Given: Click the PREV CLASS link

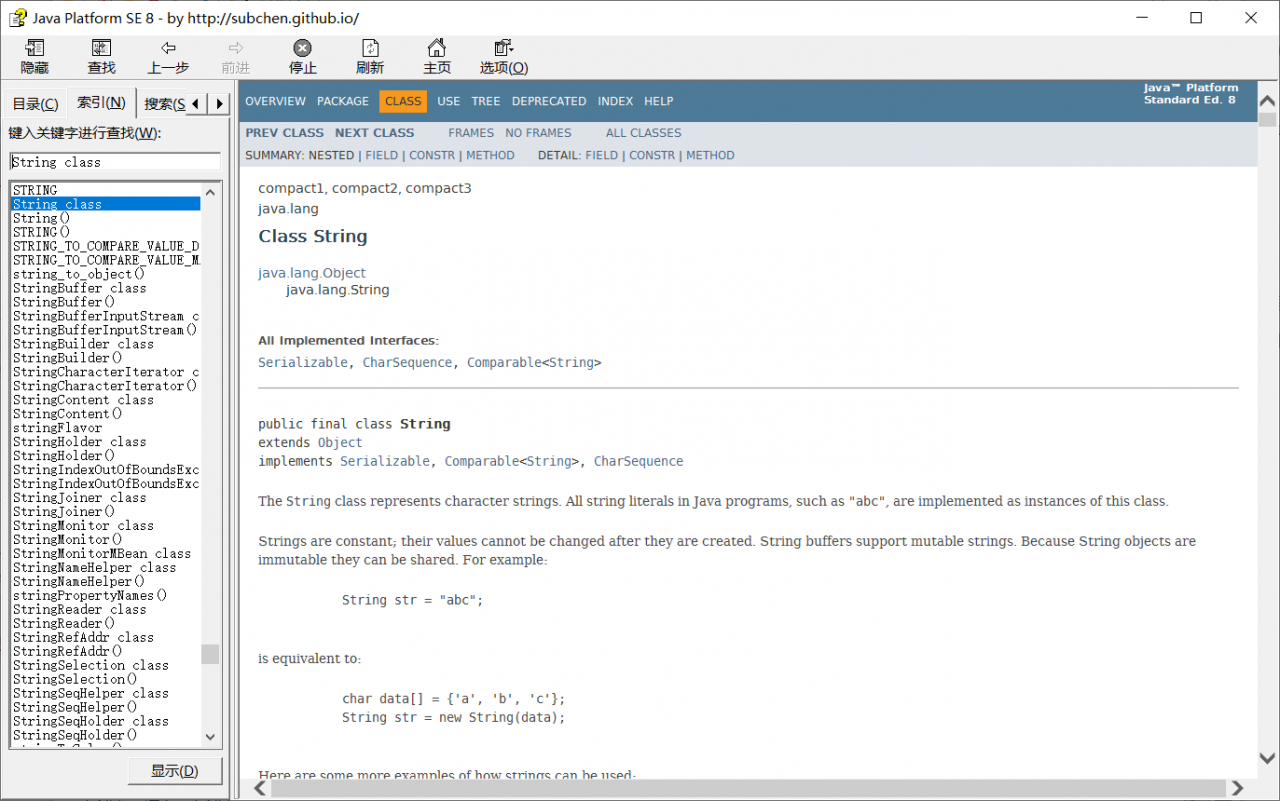Looking at the screenshot, I should [x=285, y=133].
